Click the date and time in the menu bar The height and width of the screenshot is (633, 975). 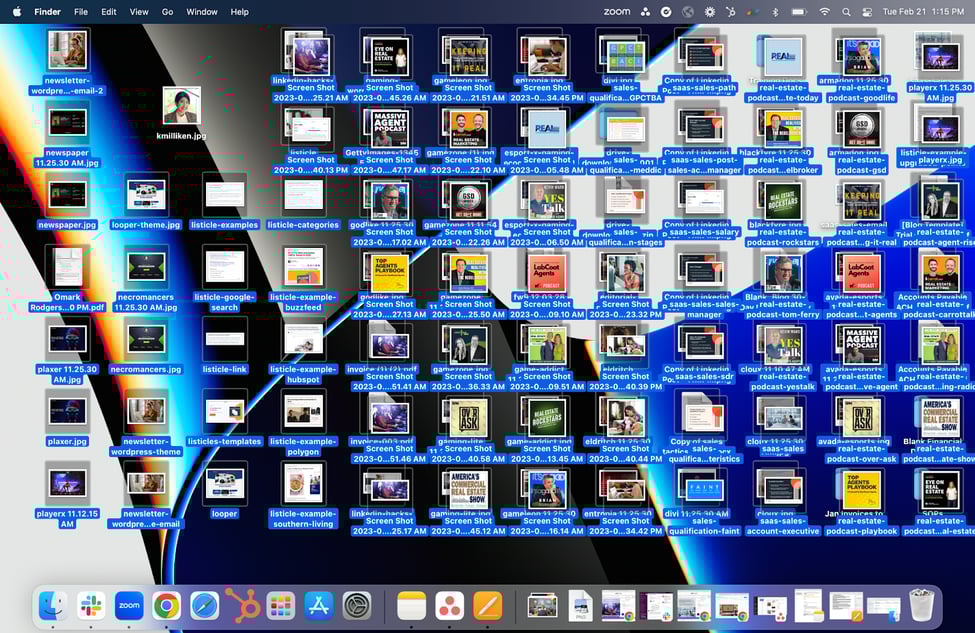[x=923, y=11]
